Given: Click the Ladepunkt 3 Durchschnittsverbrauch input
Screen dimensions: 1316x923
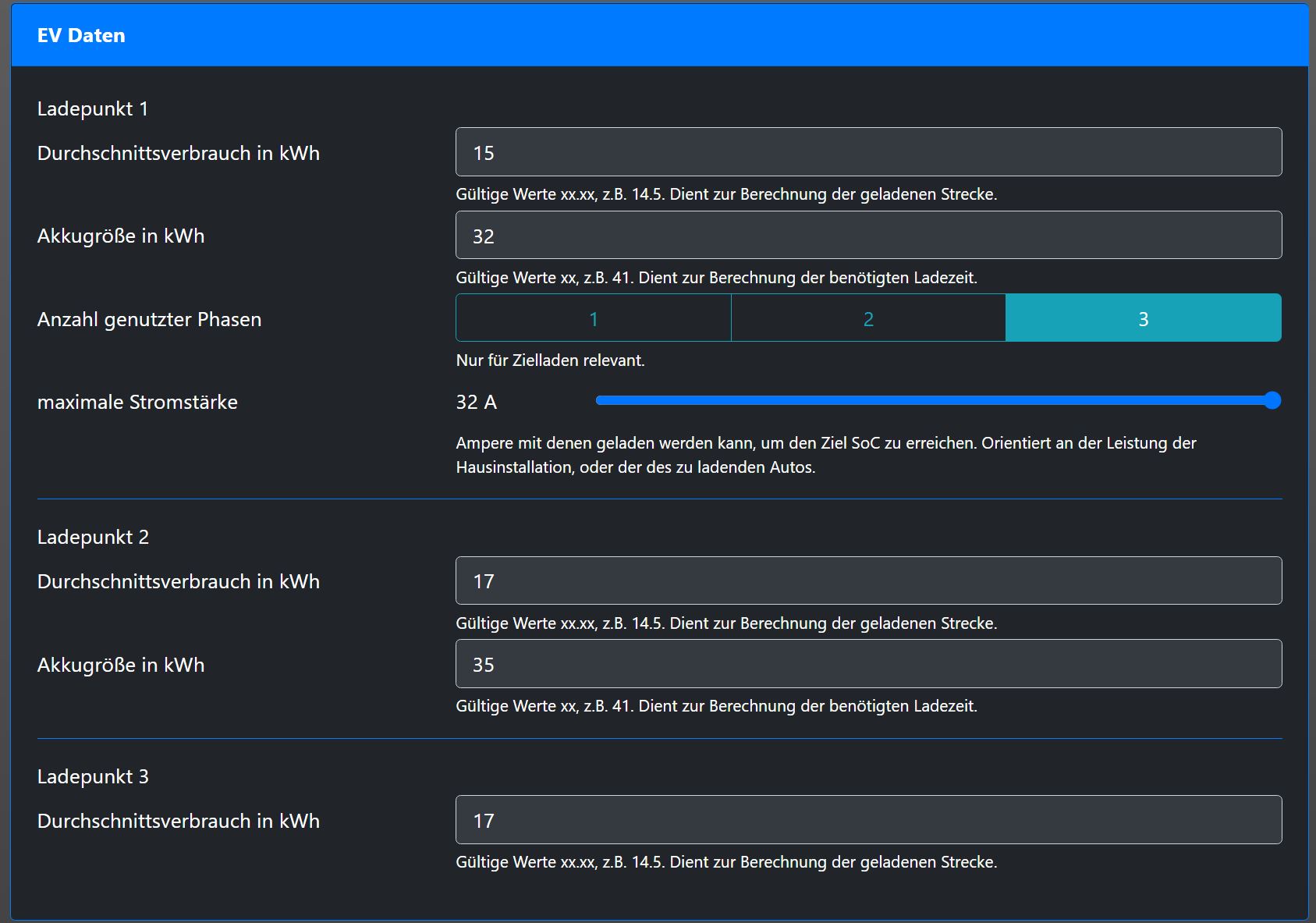Looking at the screenshot, I should pos(868,820).
